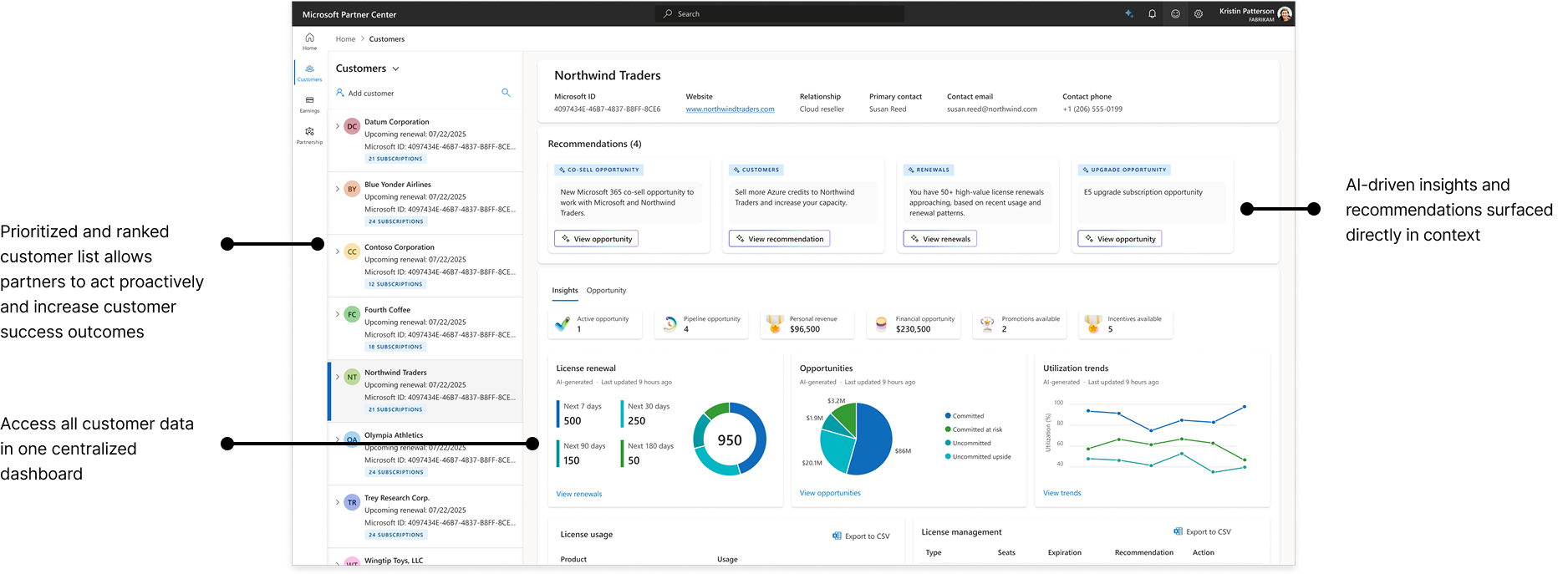The image size is (1568, 574).
Task: Expand the Olympia Athletics row chevron
Action: pyautogui.click(x=338, y=439)
